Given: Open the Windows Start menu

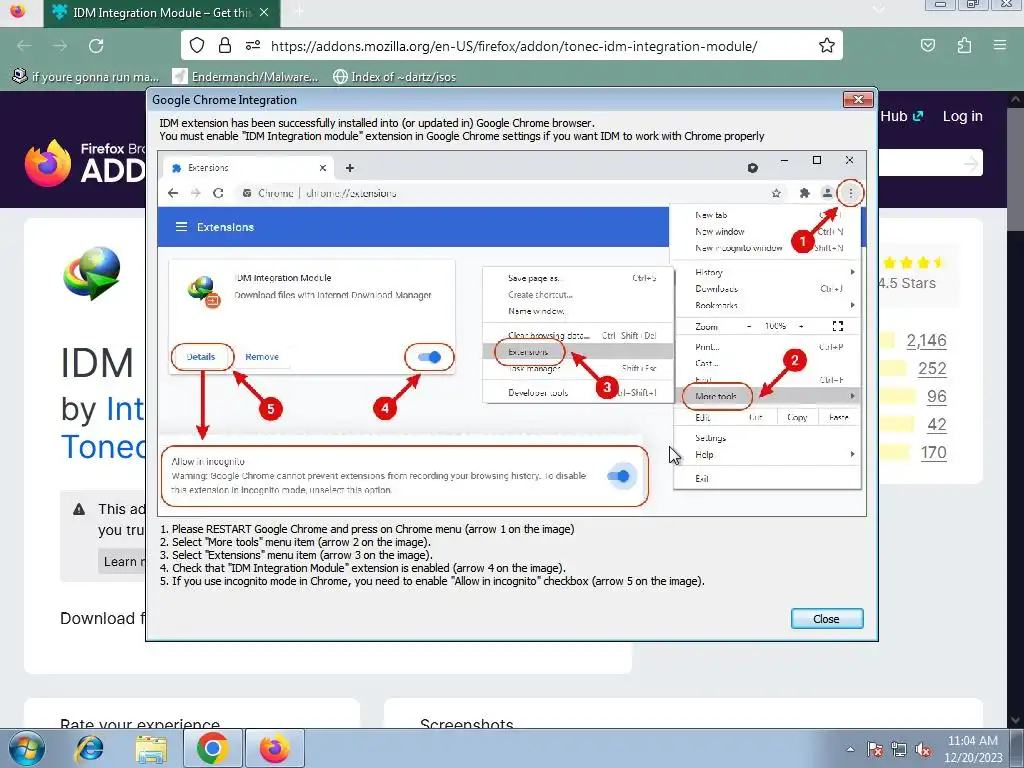Looking at the screenshot, I should point(26,748).
